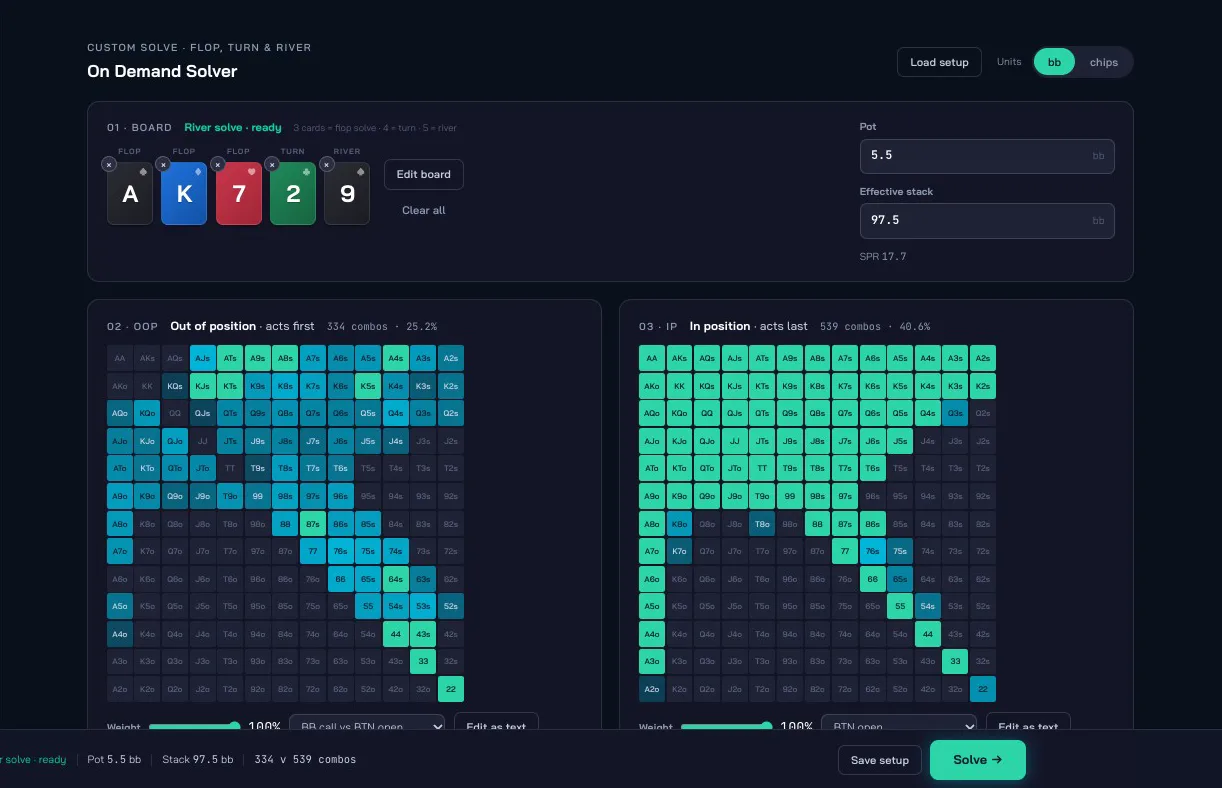Toggle 54s in the In position range

click(x=928, y=606)
